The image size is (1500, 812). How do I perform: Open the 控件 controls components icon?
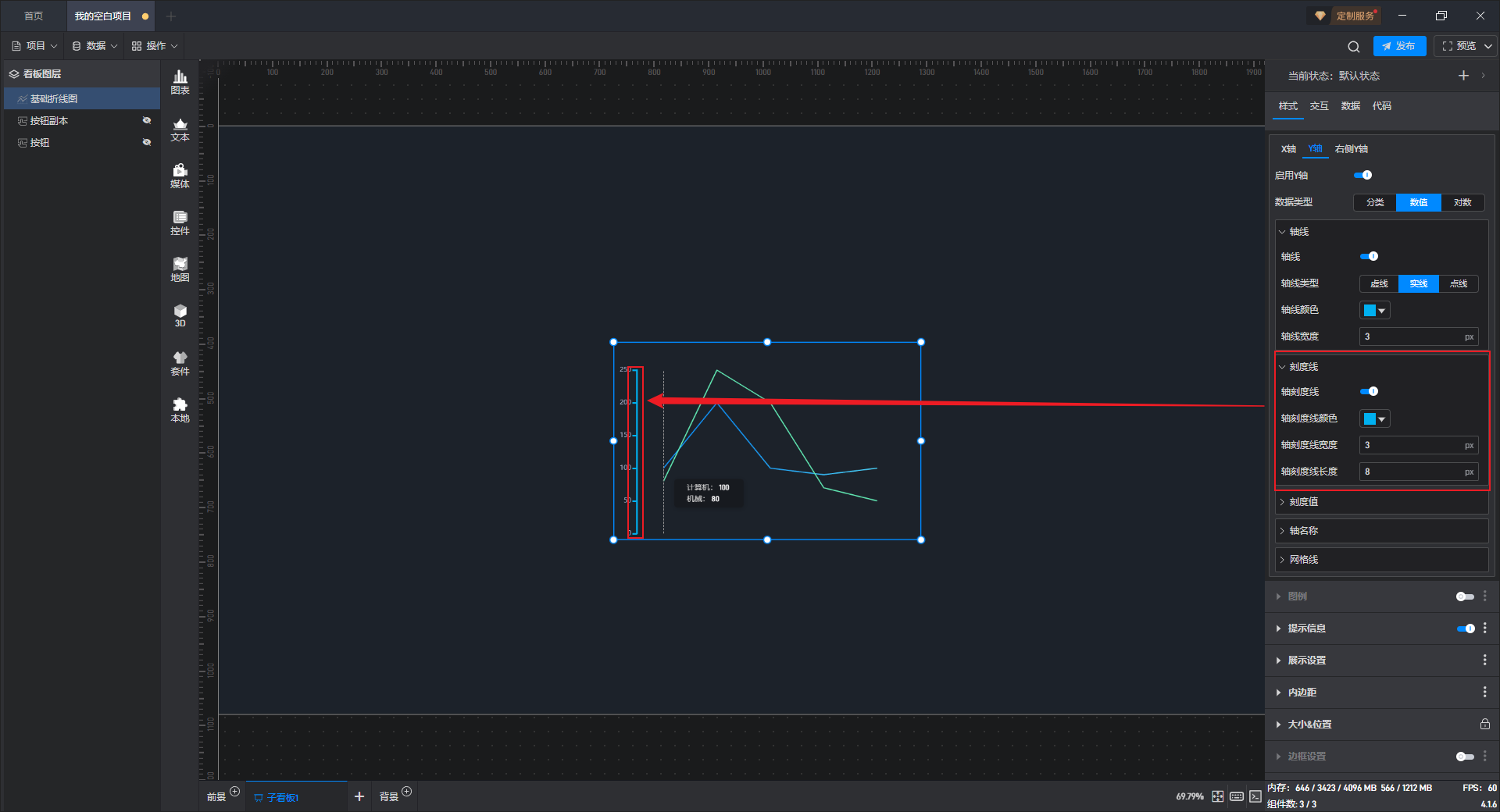click(x=180, y=223)
